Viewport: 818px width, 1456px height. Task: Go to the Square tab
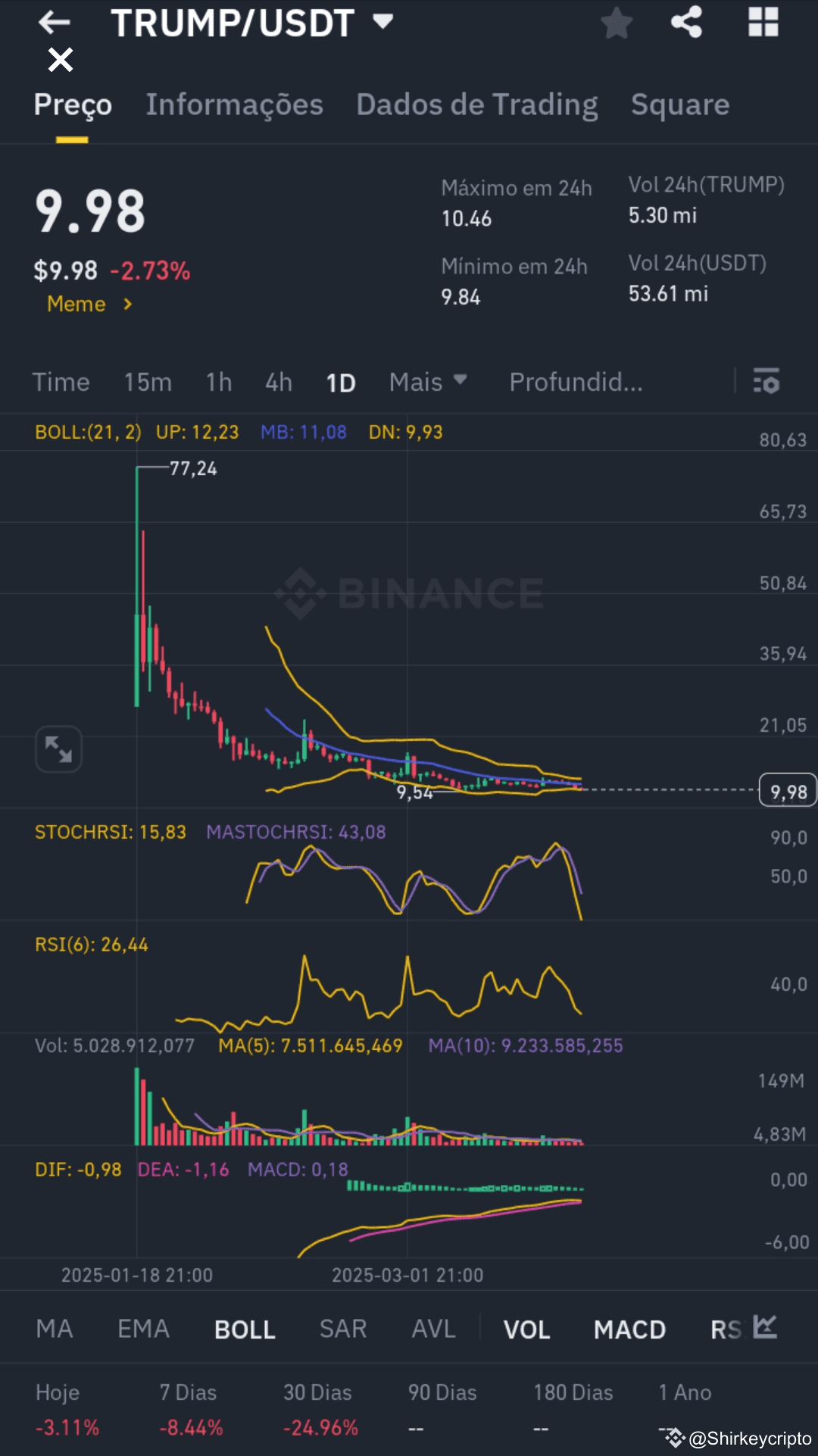680,105
